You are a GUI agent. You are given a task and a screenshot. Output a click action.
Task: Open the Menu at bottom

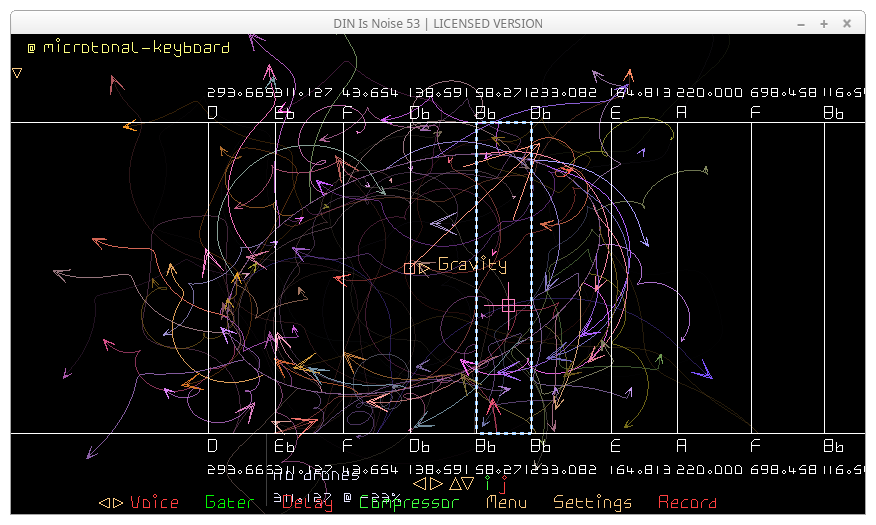point(506,503)
